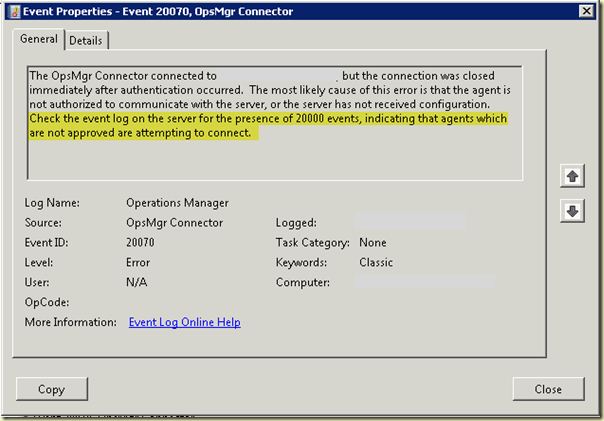Screen dimensions: 604x421
Task: Click the 'Logged:' label
Action: 296,223
